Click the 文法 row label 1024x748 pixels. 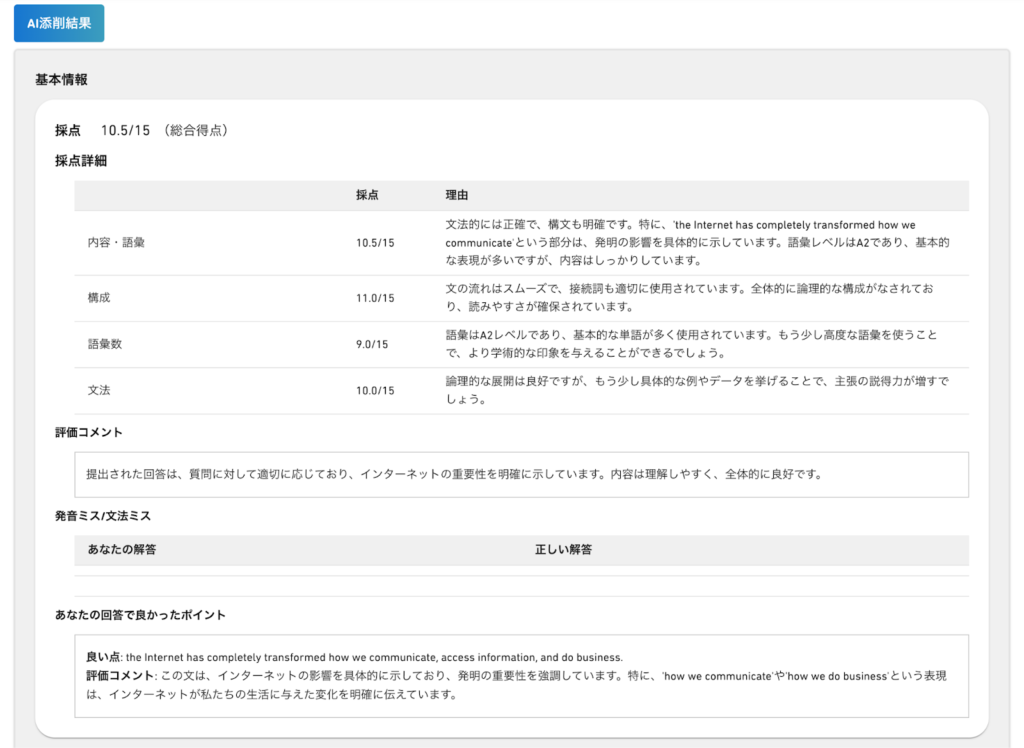99,390
